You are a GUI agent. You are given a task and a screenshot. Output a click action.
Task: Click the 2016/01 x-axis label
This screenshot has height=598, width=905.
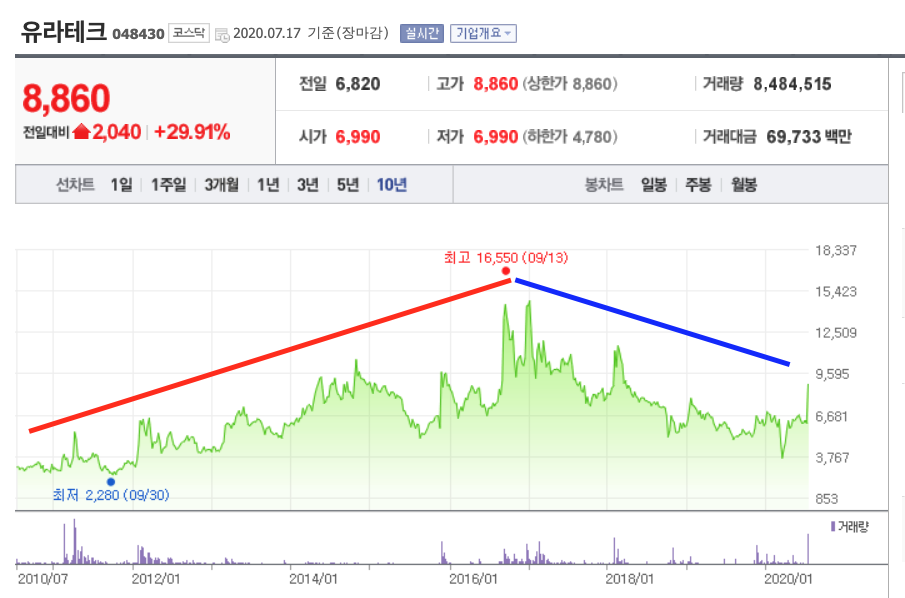click(x=473, y=579)
